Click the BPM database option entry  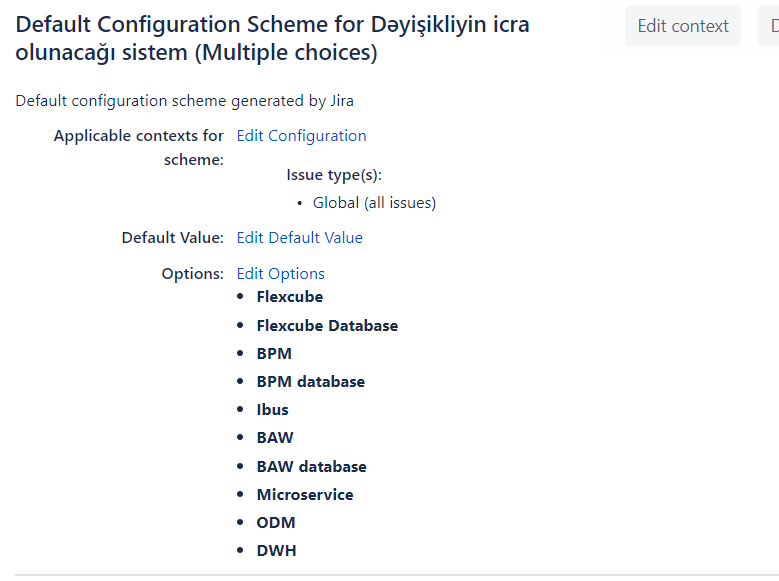(x=311, y=382)
